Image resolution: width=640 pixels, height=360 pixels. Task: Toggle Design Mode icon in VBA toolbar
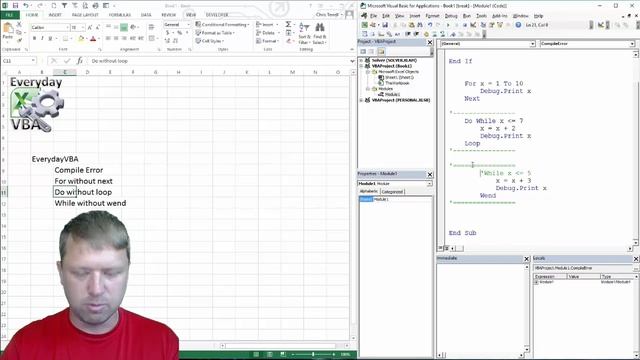(x=473, y=25)
